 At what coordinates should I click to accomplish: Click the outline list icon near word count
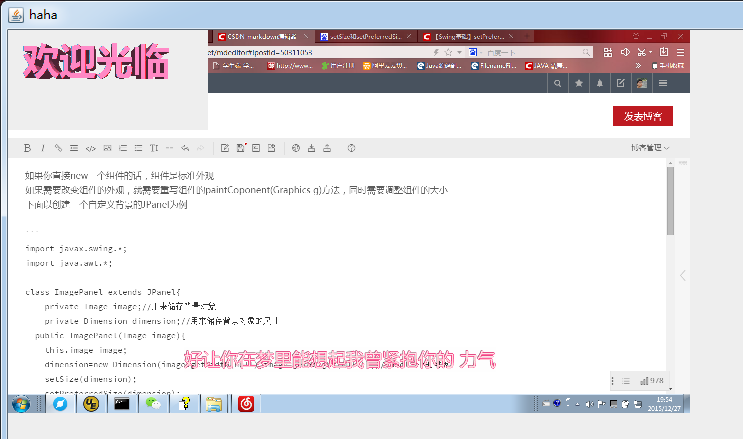pyautogui.click(x=626, y=381)
